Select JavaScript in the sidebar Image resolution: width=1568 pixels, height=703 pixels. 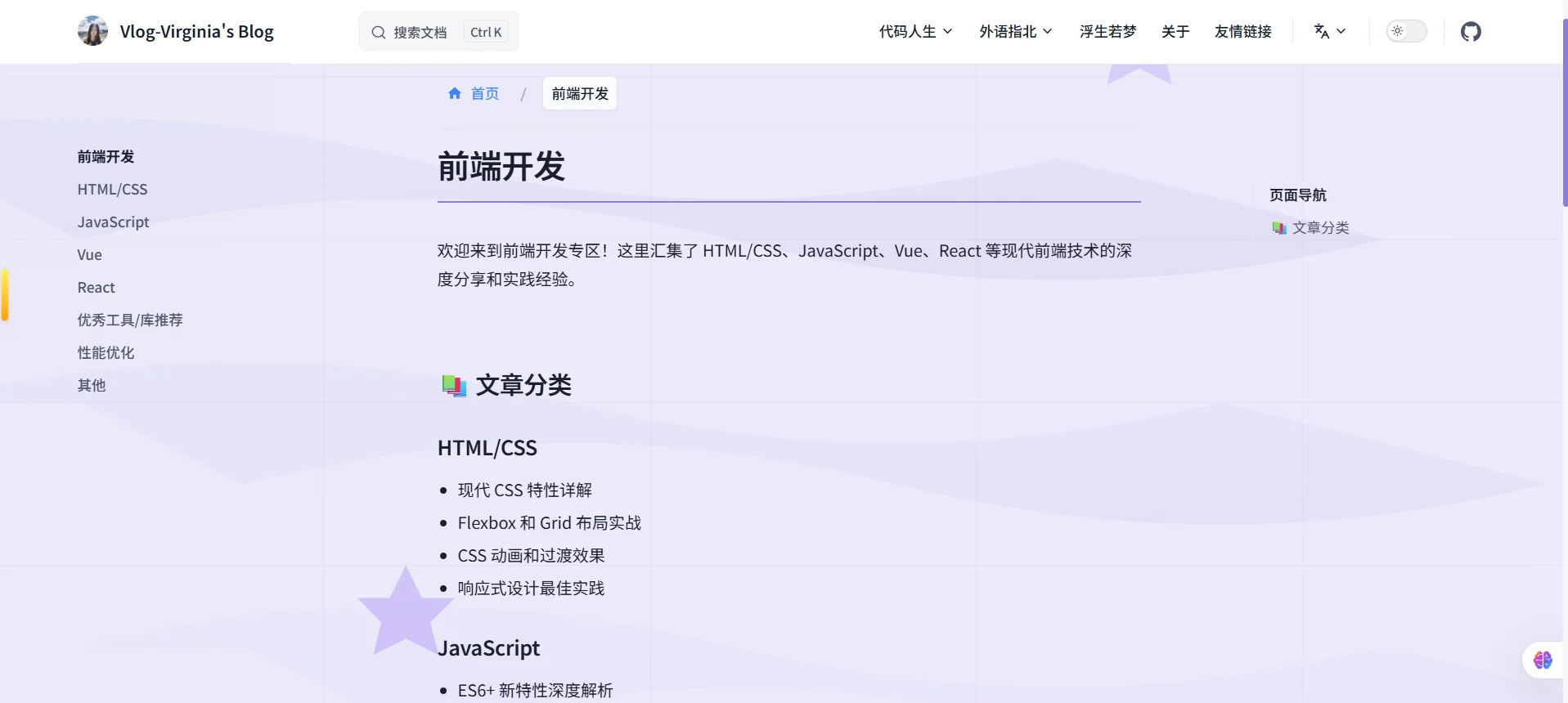(113, 222)
